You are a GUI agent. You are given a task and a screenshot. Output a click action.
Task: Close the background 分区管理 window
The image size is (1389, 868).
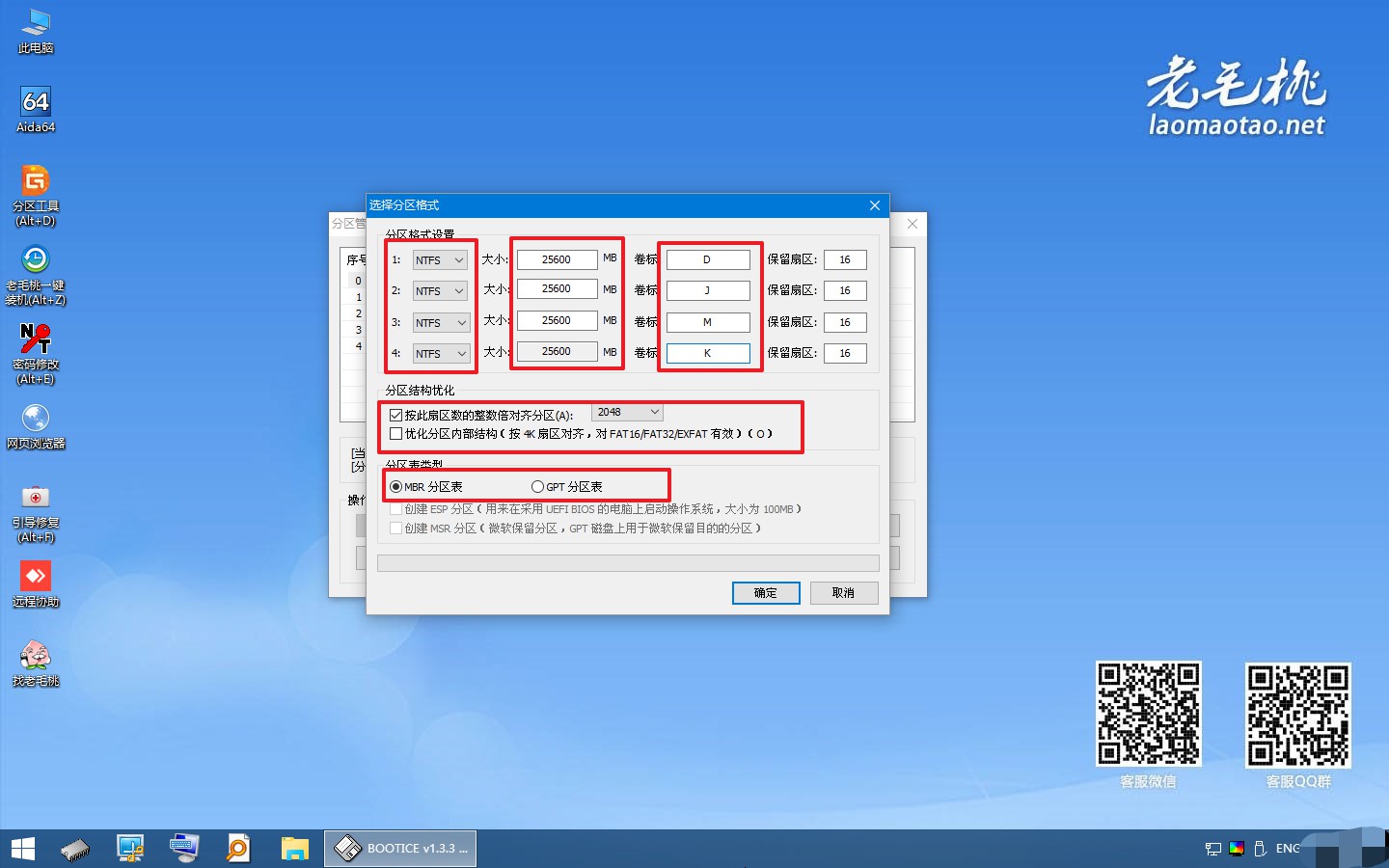pyautogui.click(x=912, y=224)
